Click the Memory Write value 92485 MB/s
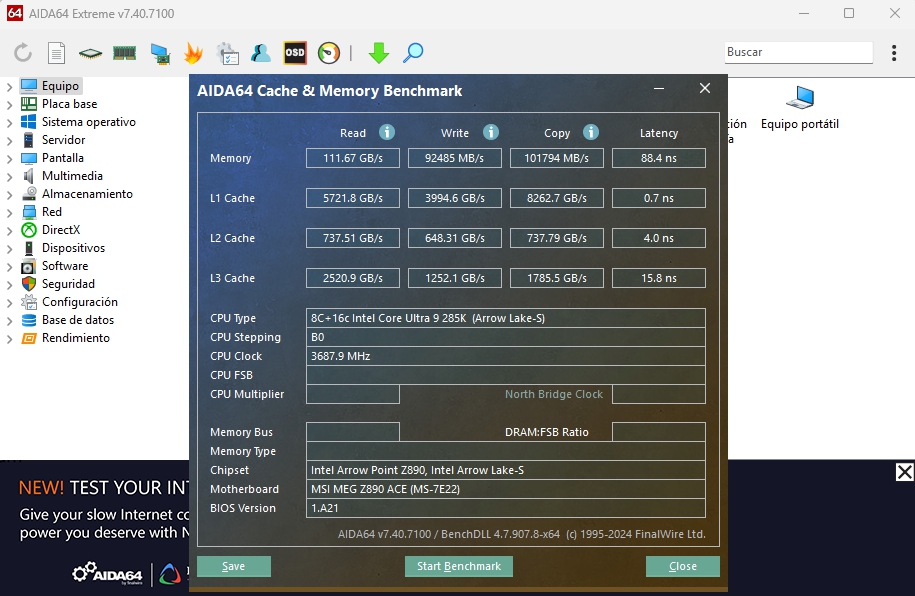Viewport: 915px width, 596px height. [x=455, y=158]
